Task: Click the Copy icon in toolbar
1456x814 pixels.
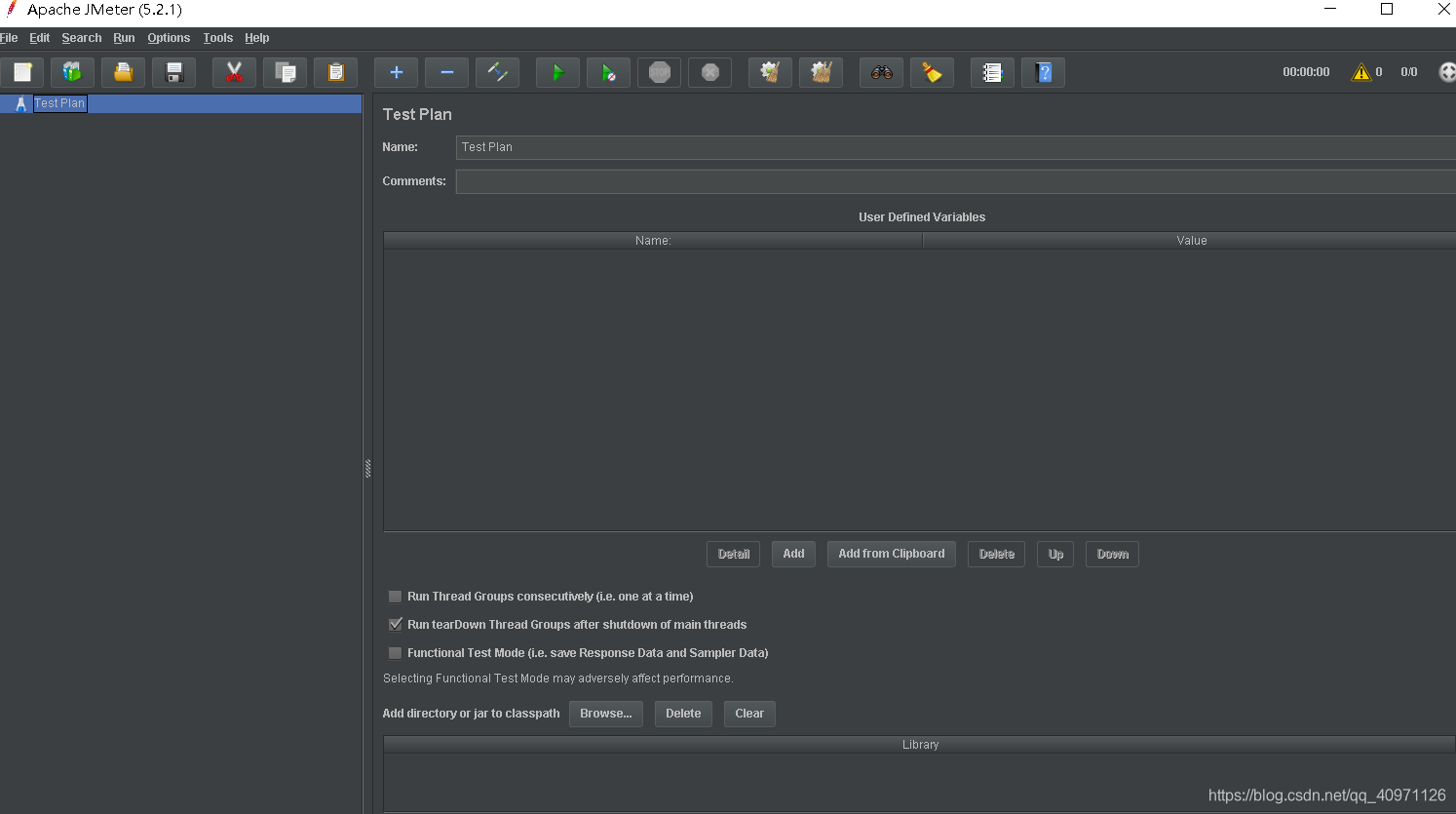Action: 286,72
